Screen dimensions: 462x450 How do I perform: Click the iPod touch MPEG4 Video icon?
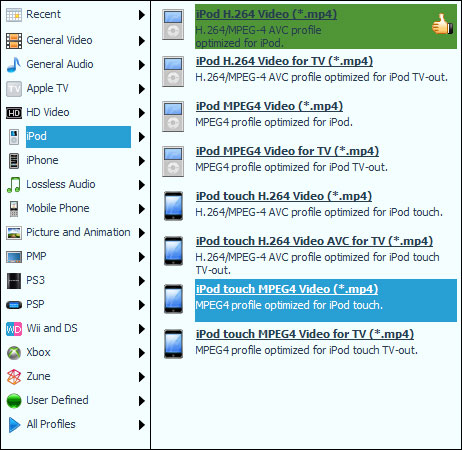tap(174, 299)
